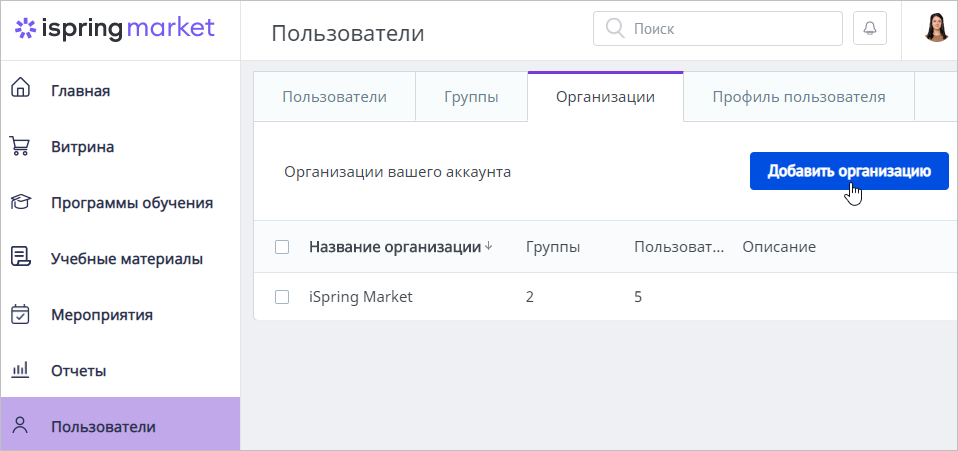Click the Пользователи page title
The height and width of the screenshot is (451, 958).
click(348, 33)
